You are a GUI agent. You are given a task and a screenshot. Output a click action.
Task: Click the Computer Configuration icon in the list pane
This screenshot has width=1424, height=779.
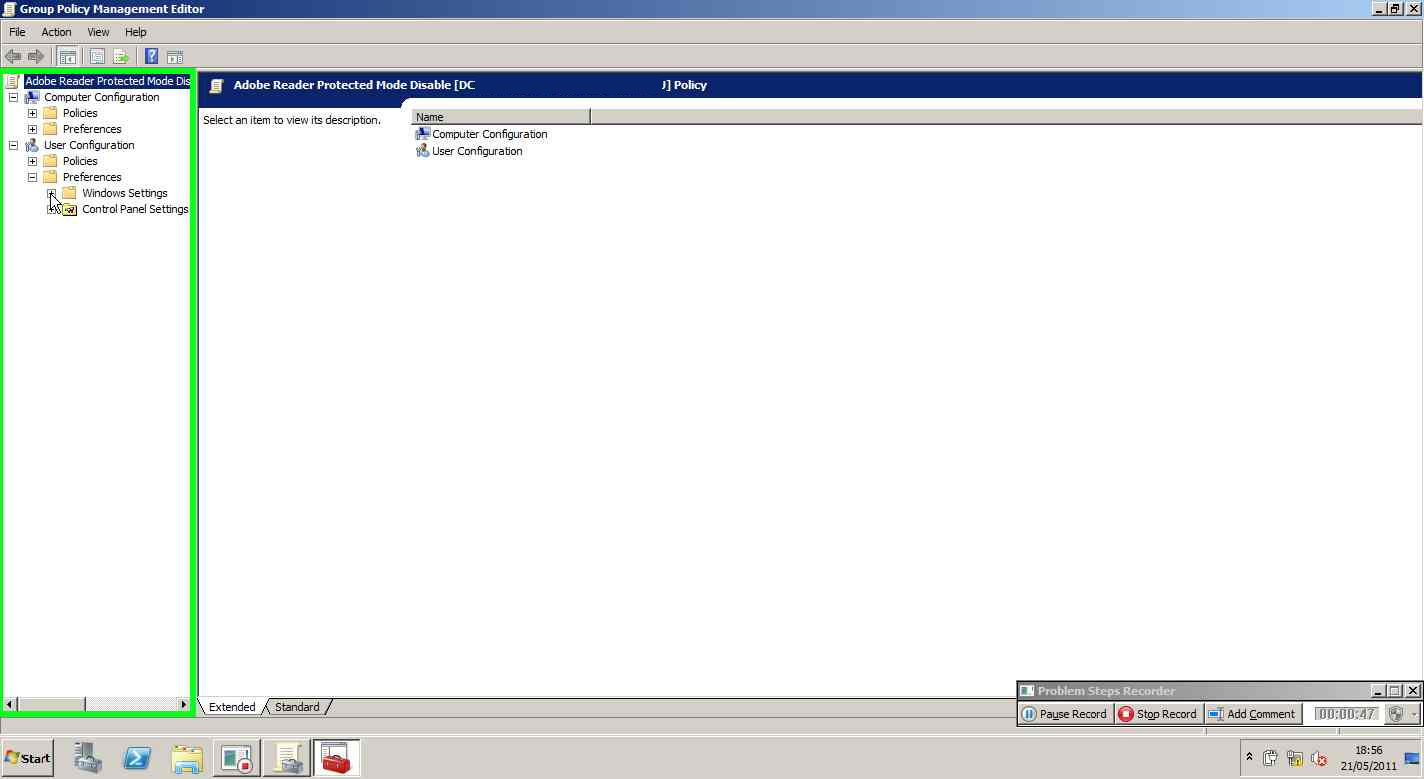coord(422,134)
